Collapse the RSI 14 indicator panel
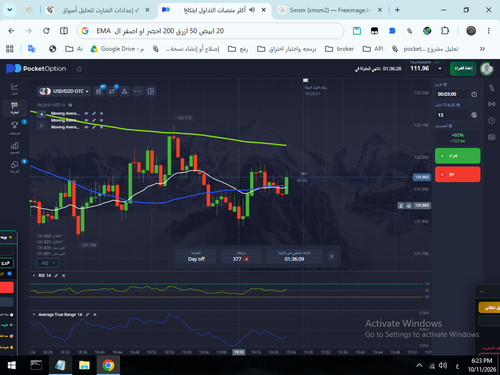The image size is (500, 375). [34, 276]
